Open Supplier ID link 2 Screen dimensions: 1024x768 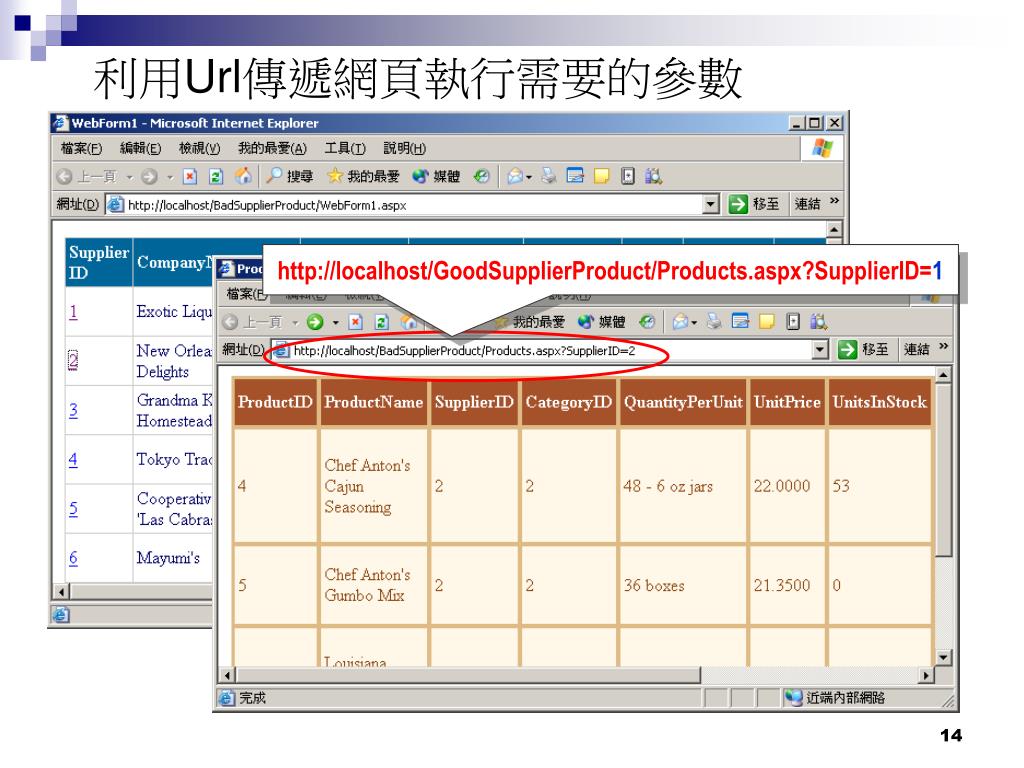[x=73, y=360]
